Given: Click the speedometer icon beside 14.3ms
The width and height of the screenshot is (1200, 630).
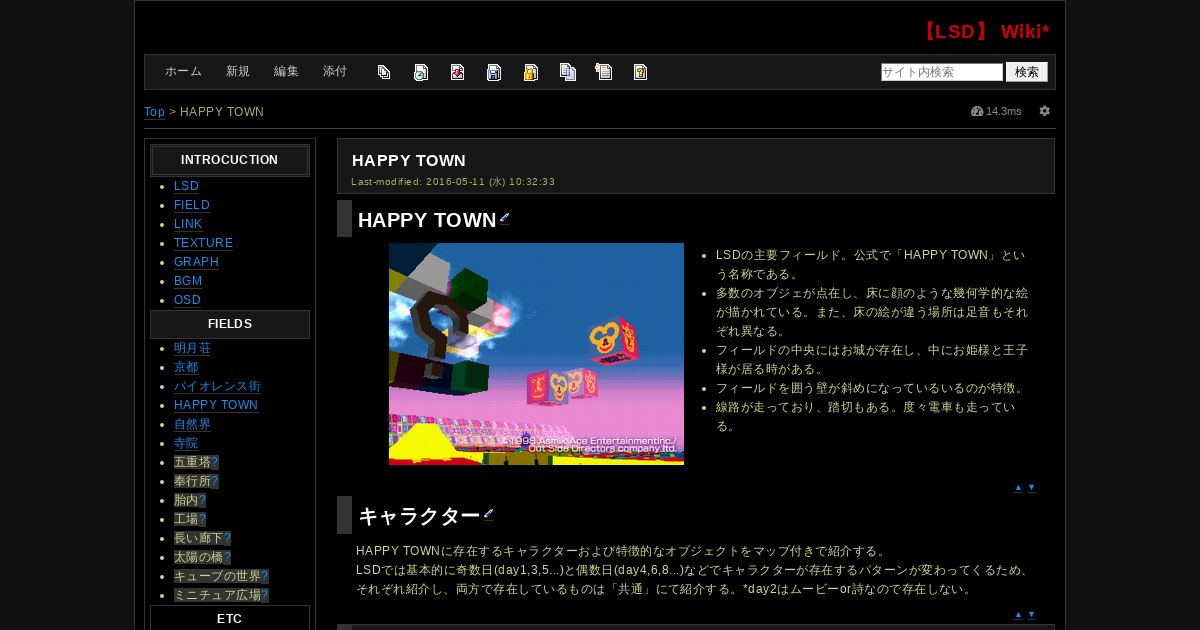Looking at the screenshot, I should pos(977,111).
